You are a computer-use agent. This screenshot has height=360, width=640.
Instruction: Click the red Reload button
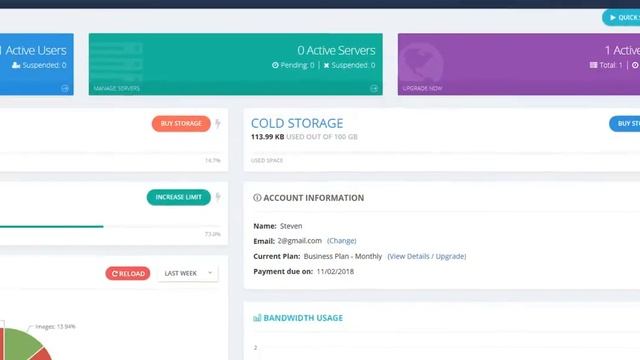(128, 273)
